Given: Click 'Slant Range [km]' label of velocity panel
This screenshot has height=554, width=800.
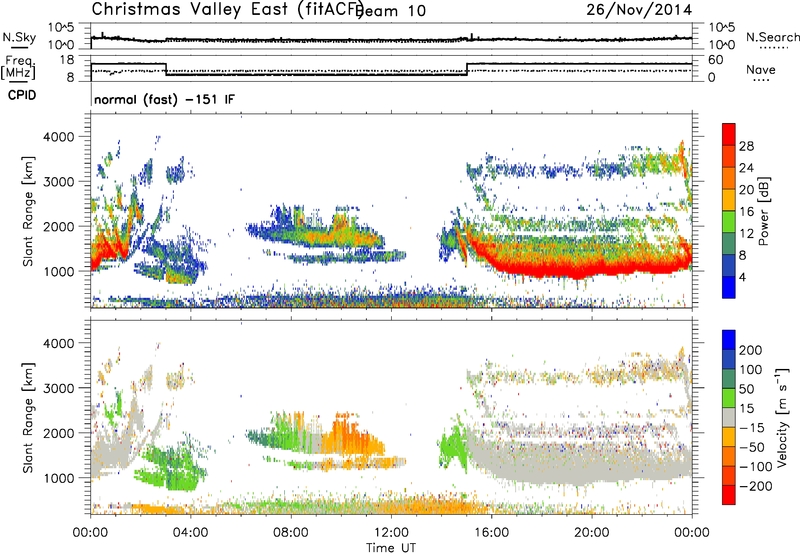Looking at the screenshot, I should pos(28,417).
